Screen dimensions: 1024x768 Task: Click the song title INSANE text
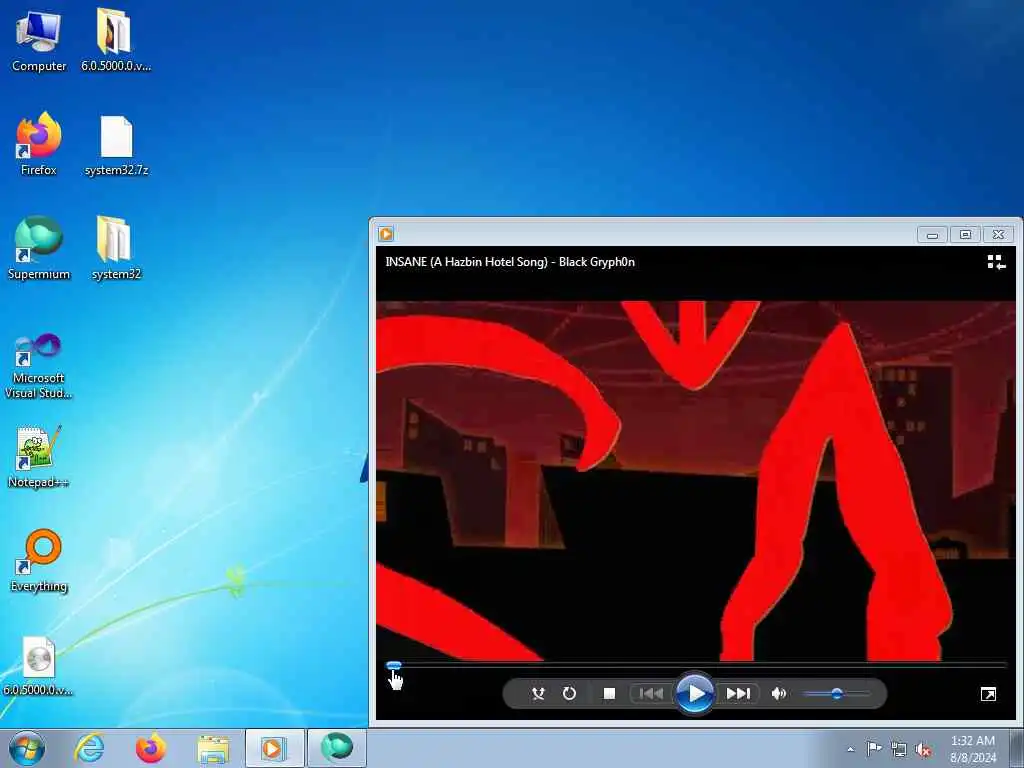coord(510,262)
